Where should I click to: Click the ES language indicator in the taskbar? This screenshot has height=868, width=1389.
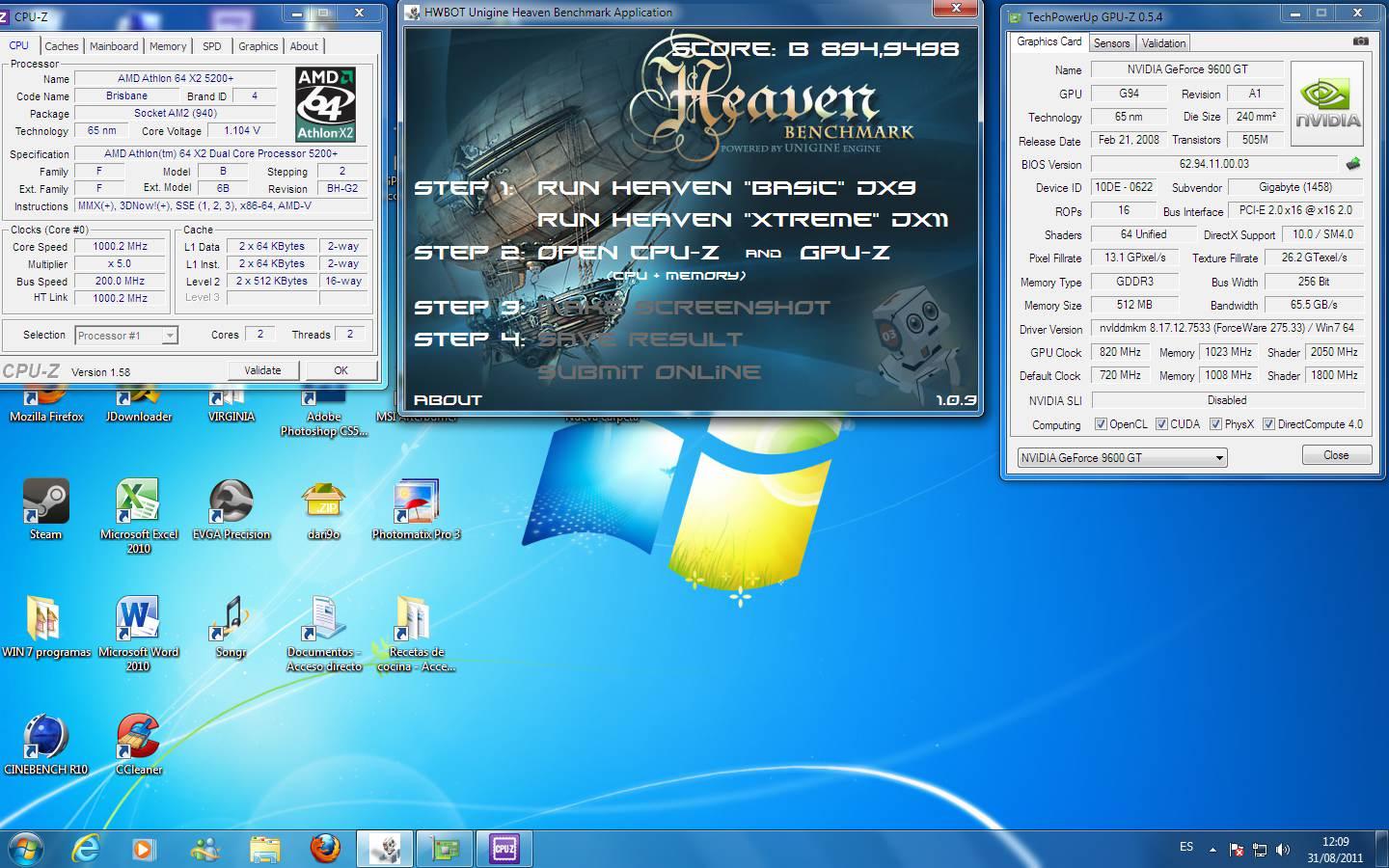click(1186, 847)
